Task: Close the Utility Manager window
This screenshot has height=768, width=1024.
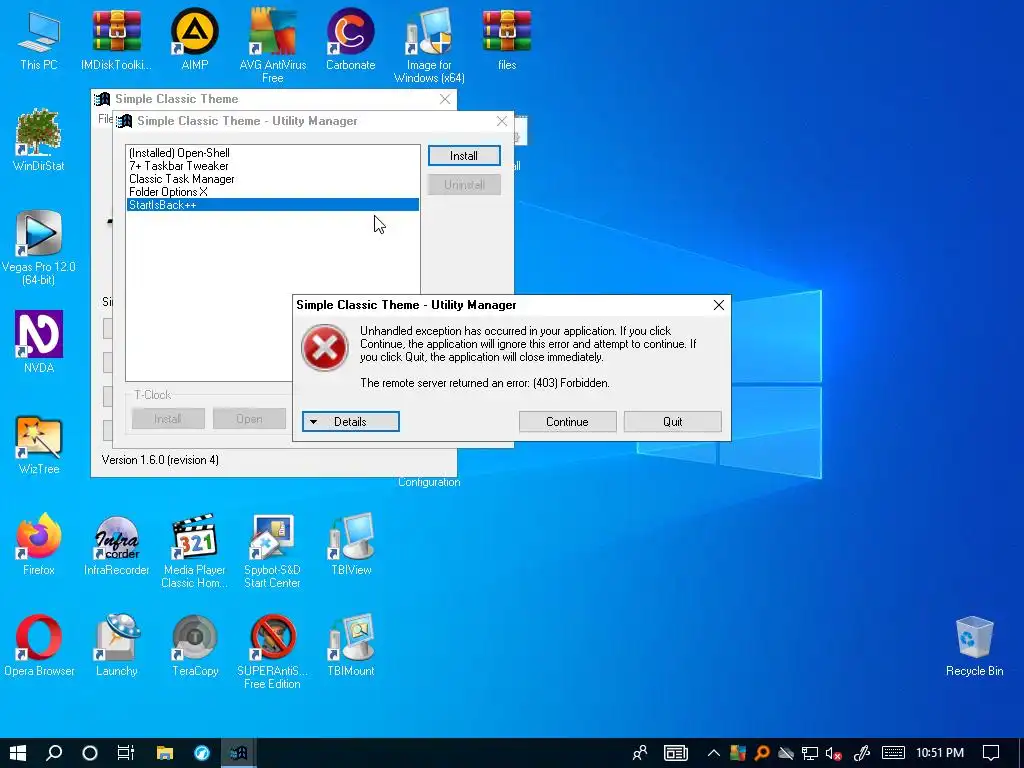Action: point(502,121)
